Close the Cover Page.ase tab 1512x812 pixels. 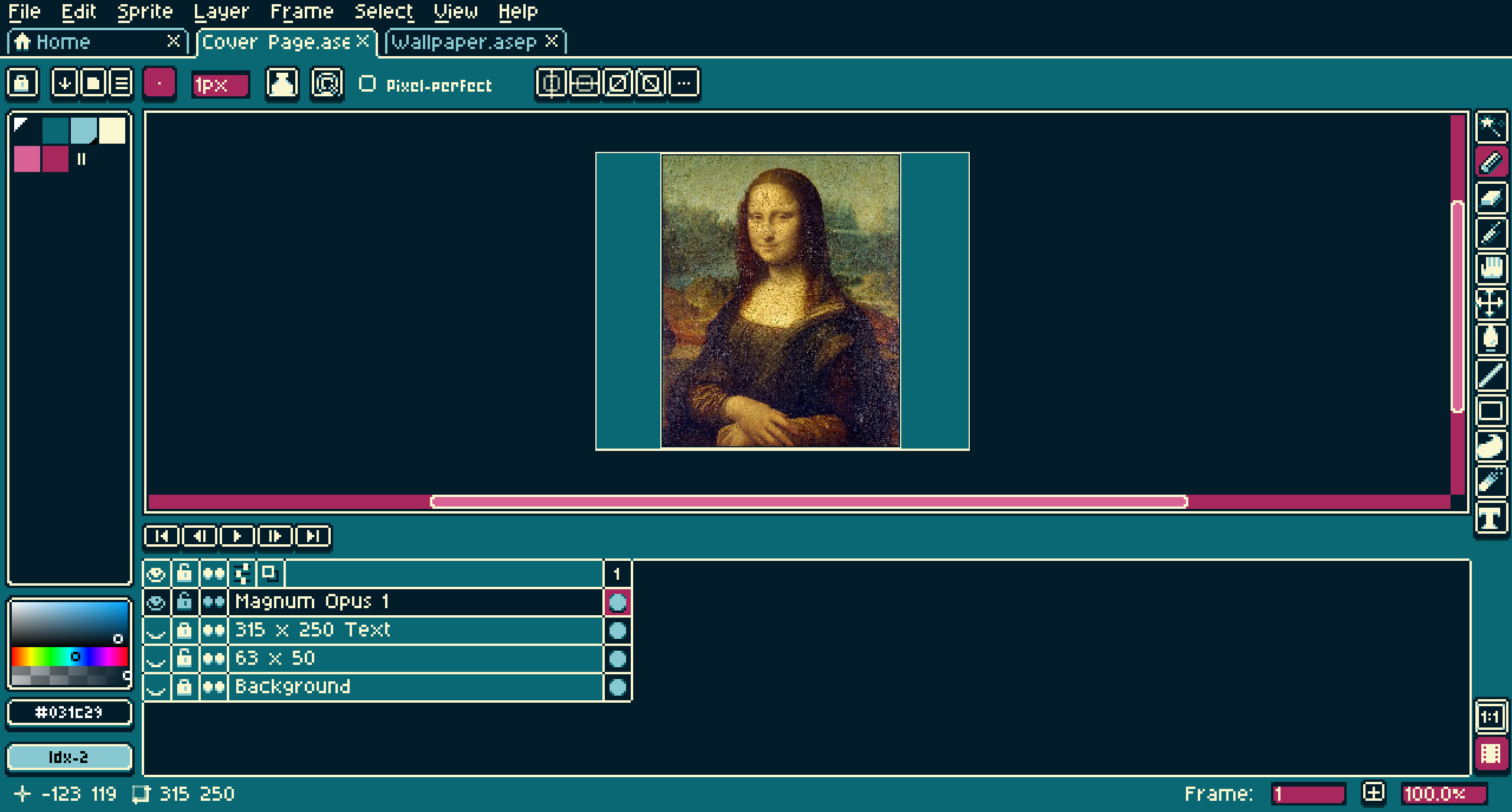[363, 41]
